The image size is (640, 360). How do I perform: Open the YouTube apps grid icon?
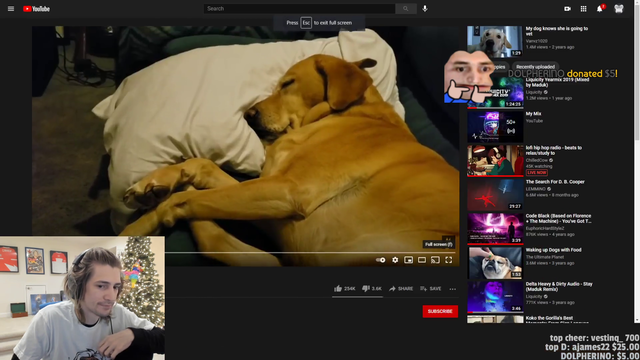(583, 9)
